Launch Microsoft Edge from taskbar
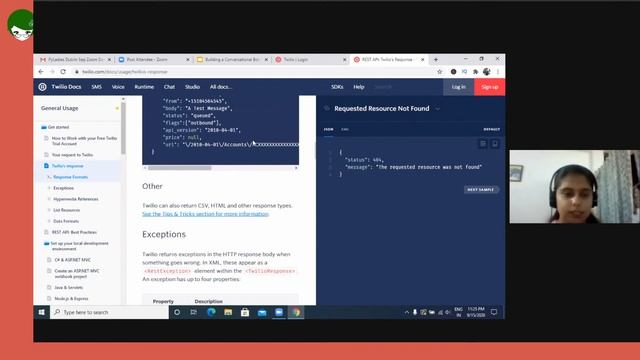The height and width of the screenshot is (360, 640). click(x=211, y=312)
